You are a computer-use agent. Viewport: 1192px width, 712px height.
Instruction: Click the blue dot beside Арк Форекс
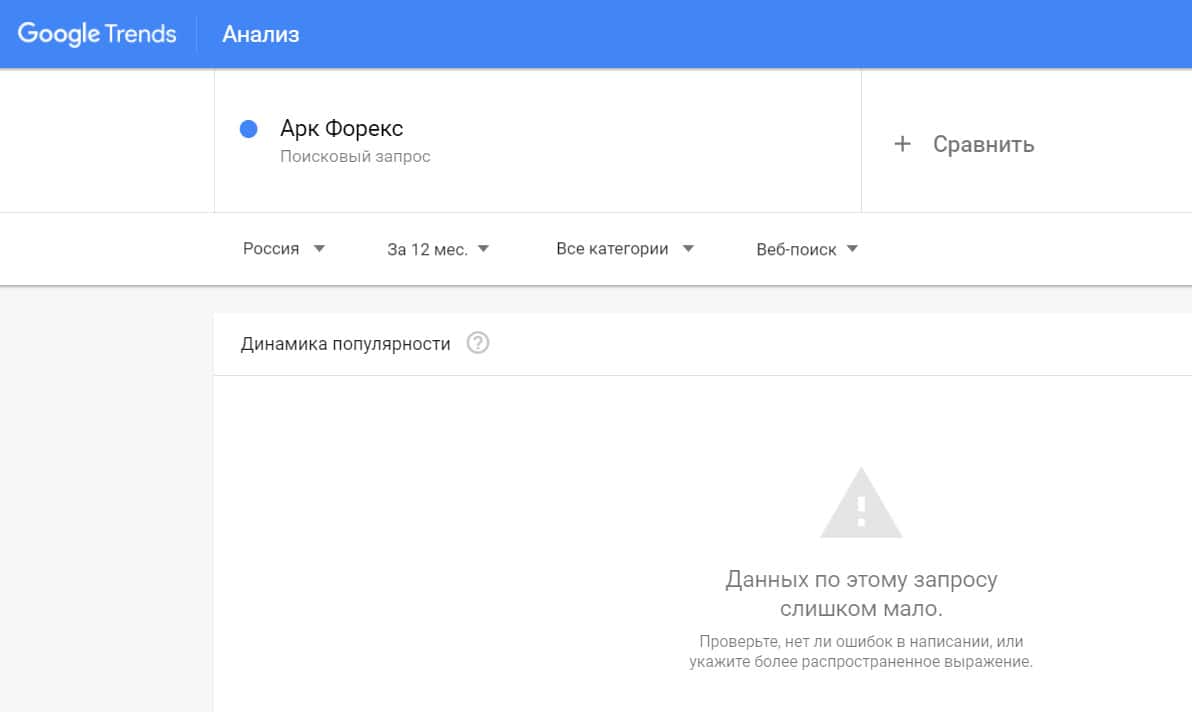pos(249,129)
